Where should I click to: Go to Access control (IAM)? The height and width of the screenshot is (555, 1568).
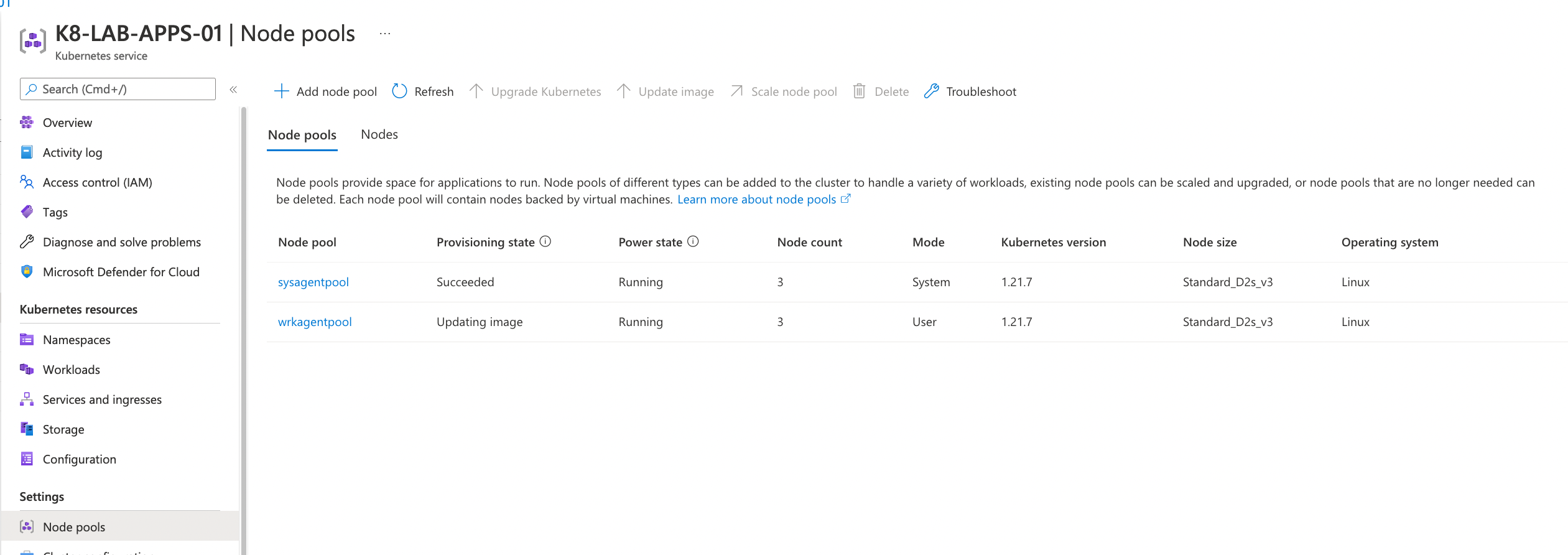[x=98, y=182]
